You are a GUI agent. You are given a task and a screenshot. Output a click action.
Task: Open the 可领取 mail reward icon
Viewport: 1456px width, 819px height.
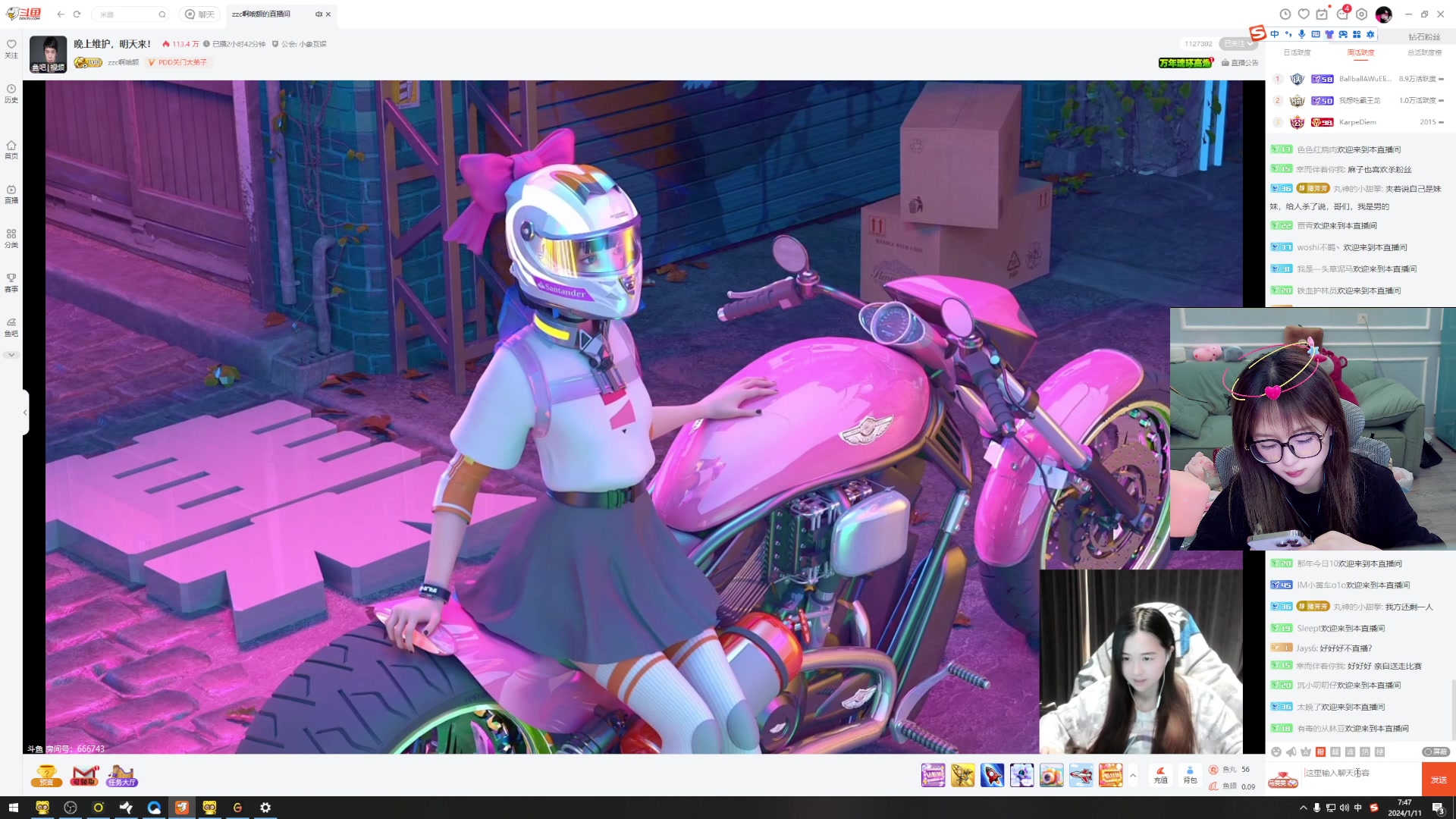(x=85, y=776)
